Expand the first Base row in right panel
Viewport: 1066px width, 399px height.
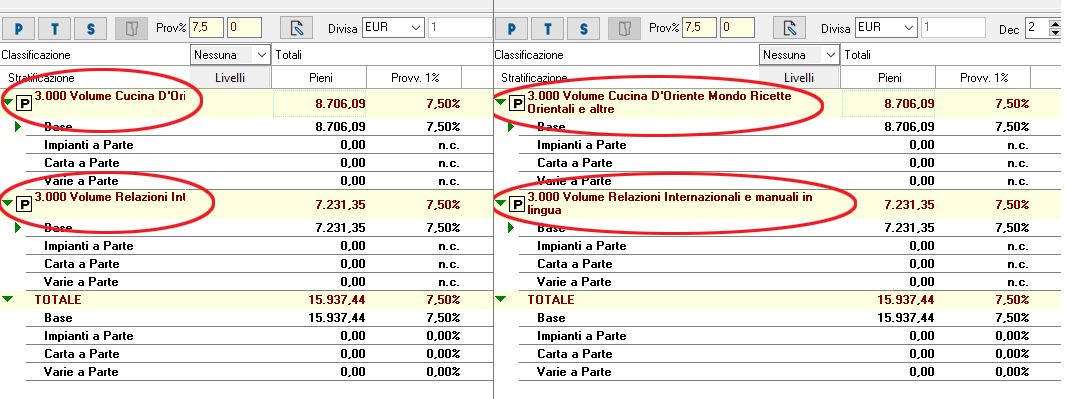(x=511, y=126)
